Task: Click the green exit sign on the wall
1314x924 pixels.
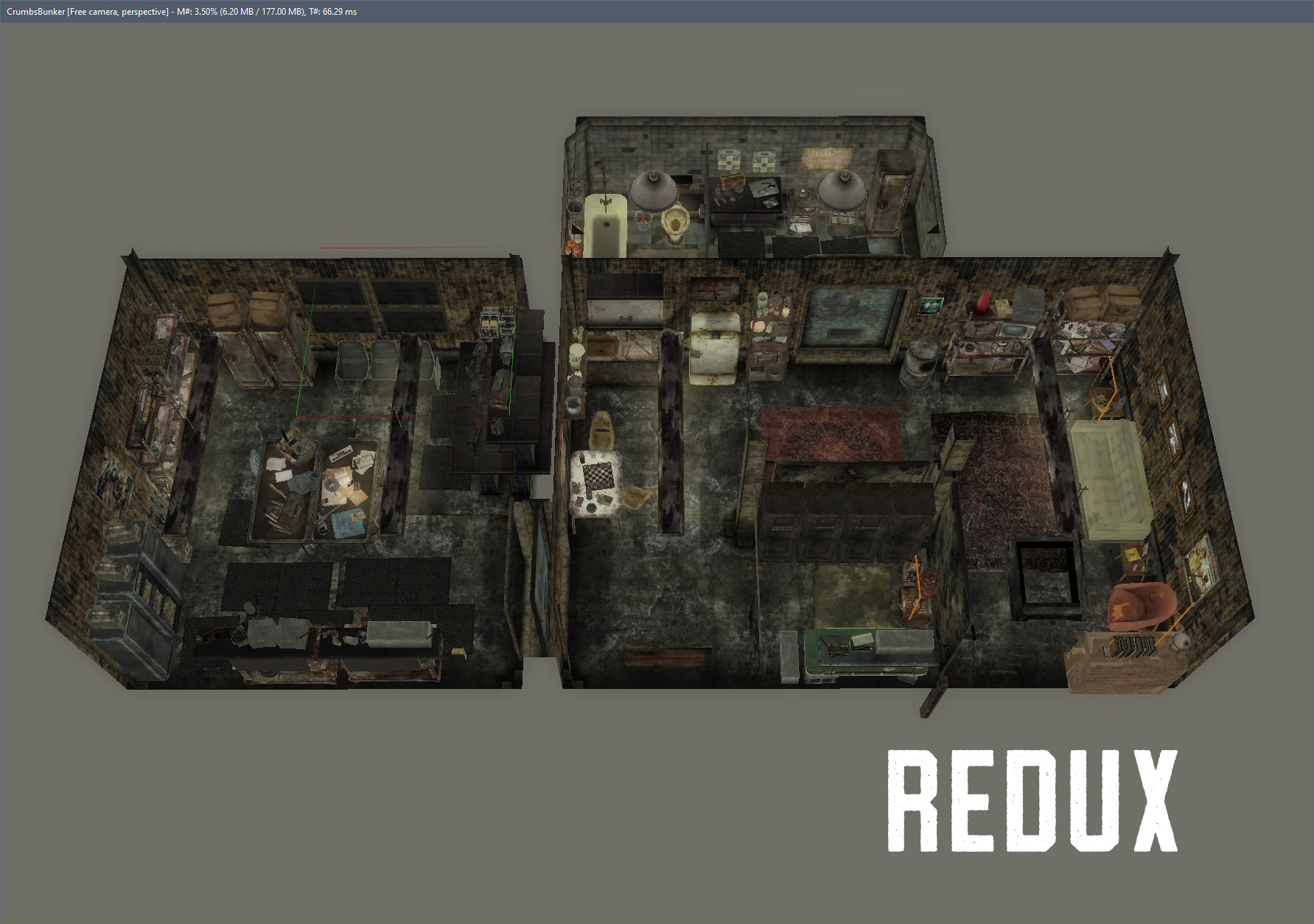Action: point(931,305)
